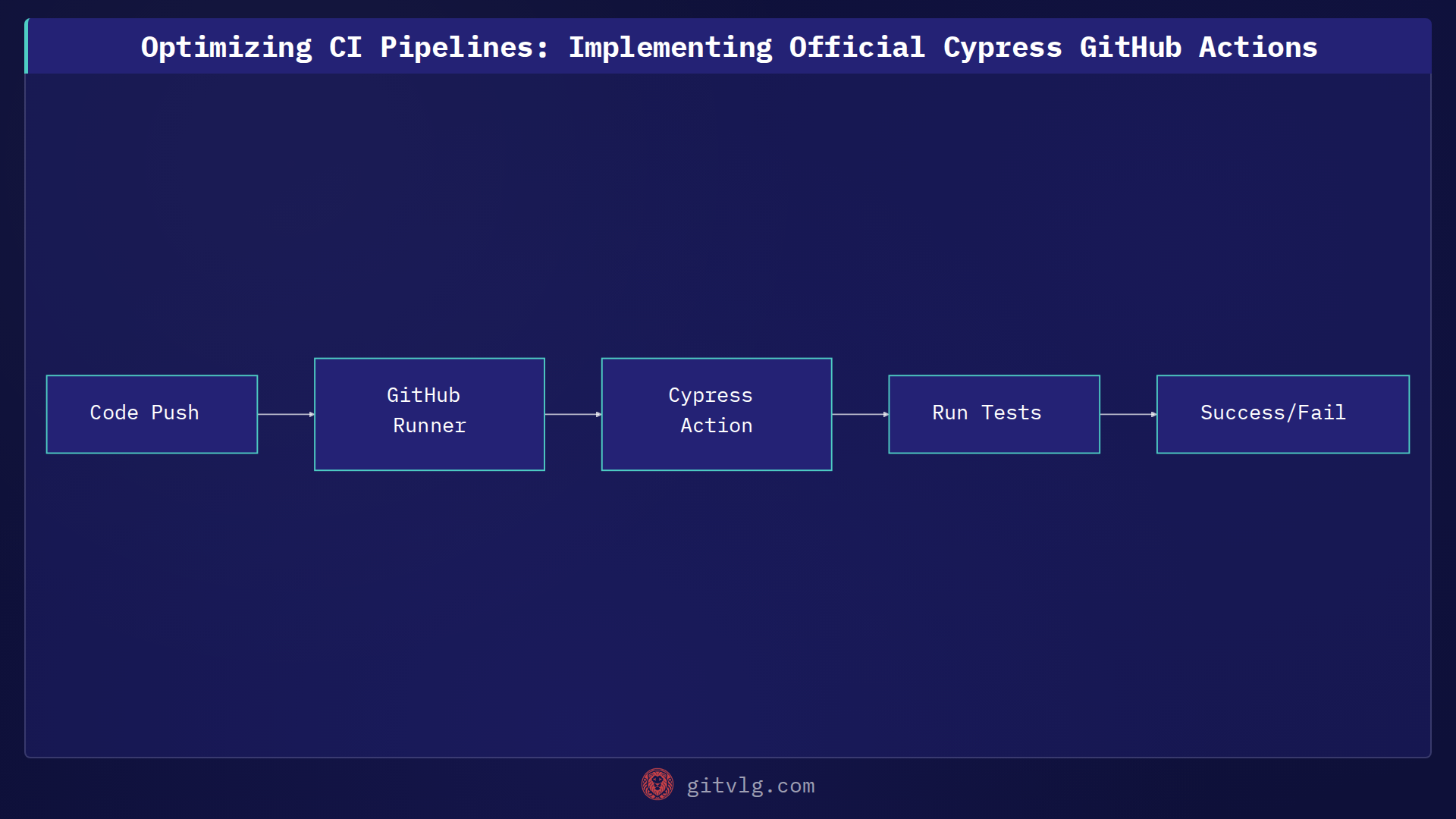Click the Cypress Action box
This screenshot has height=819, width=1456.
(717, 414)
